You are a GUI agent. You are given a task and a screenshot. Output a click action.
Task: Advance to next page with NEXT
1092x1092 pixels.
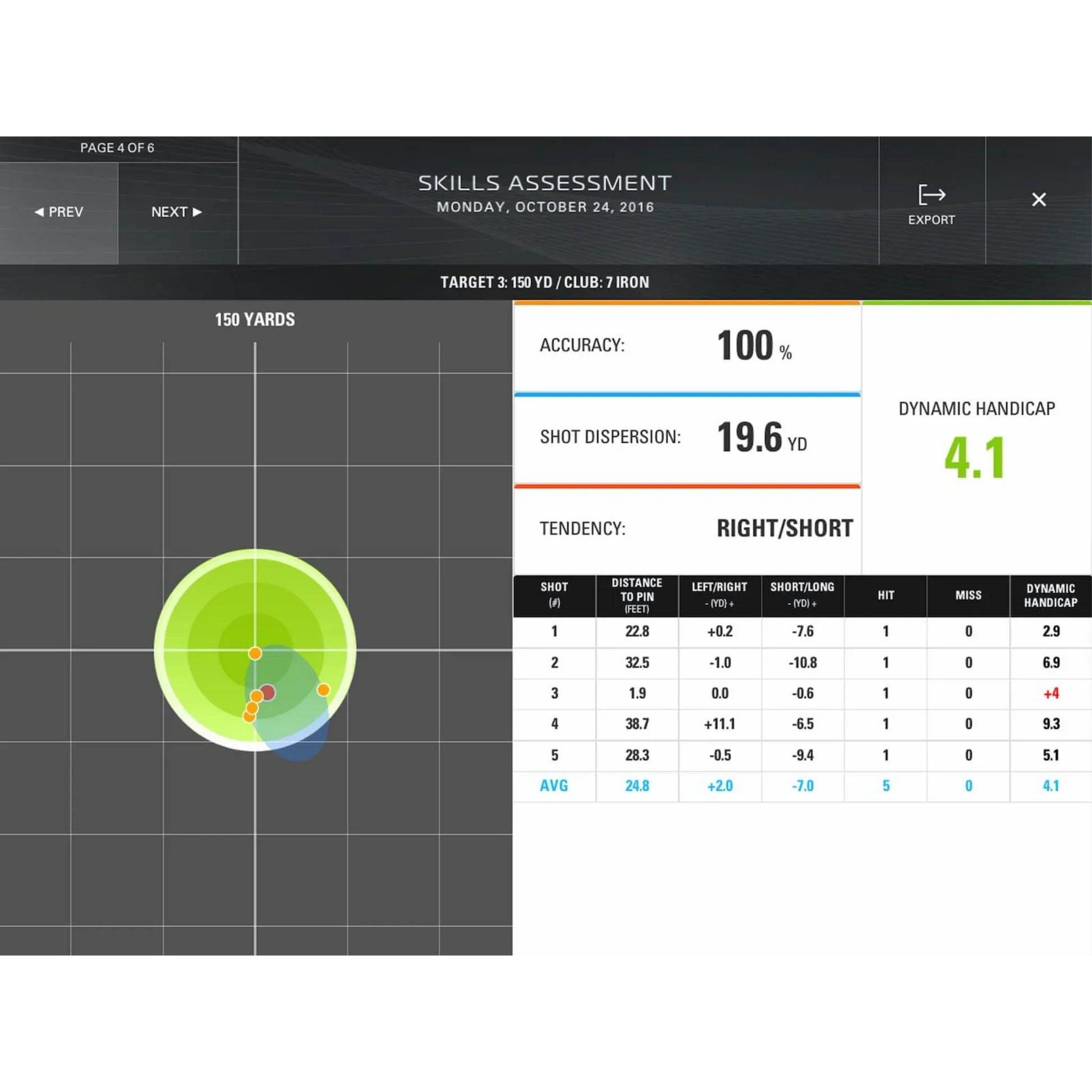(176, 212)
